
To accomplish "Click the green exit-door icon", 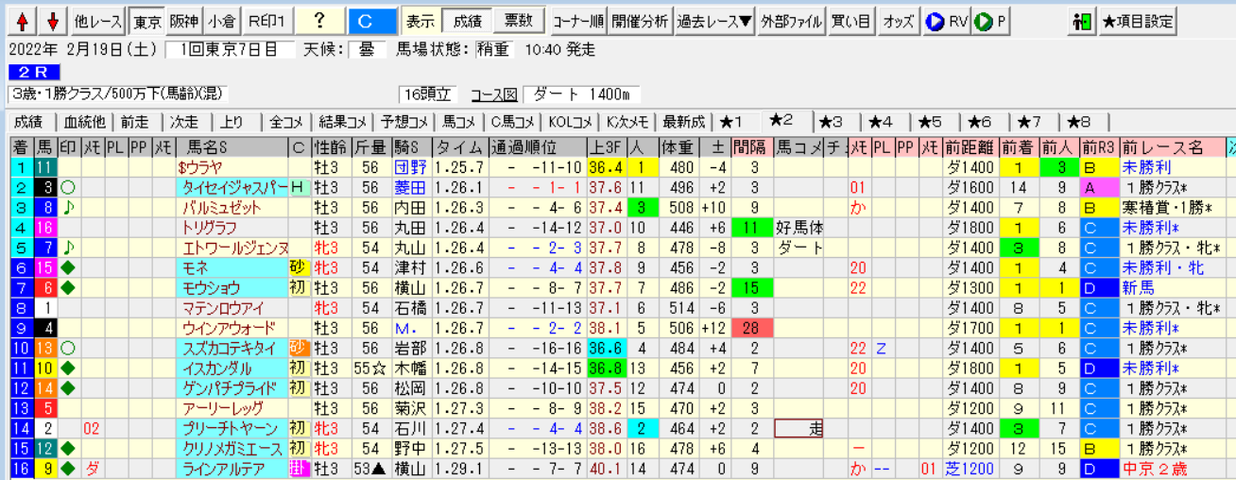I will click(x=1079, y=20).
